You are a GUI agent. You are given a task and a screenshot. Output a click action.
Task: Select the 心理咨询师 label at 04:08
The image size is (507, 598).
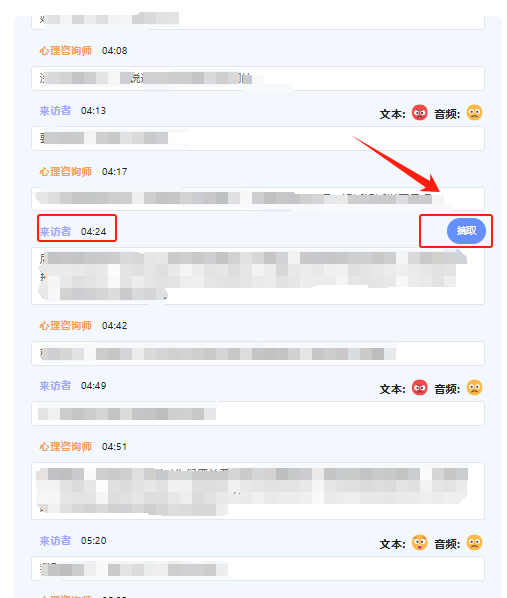66,50
